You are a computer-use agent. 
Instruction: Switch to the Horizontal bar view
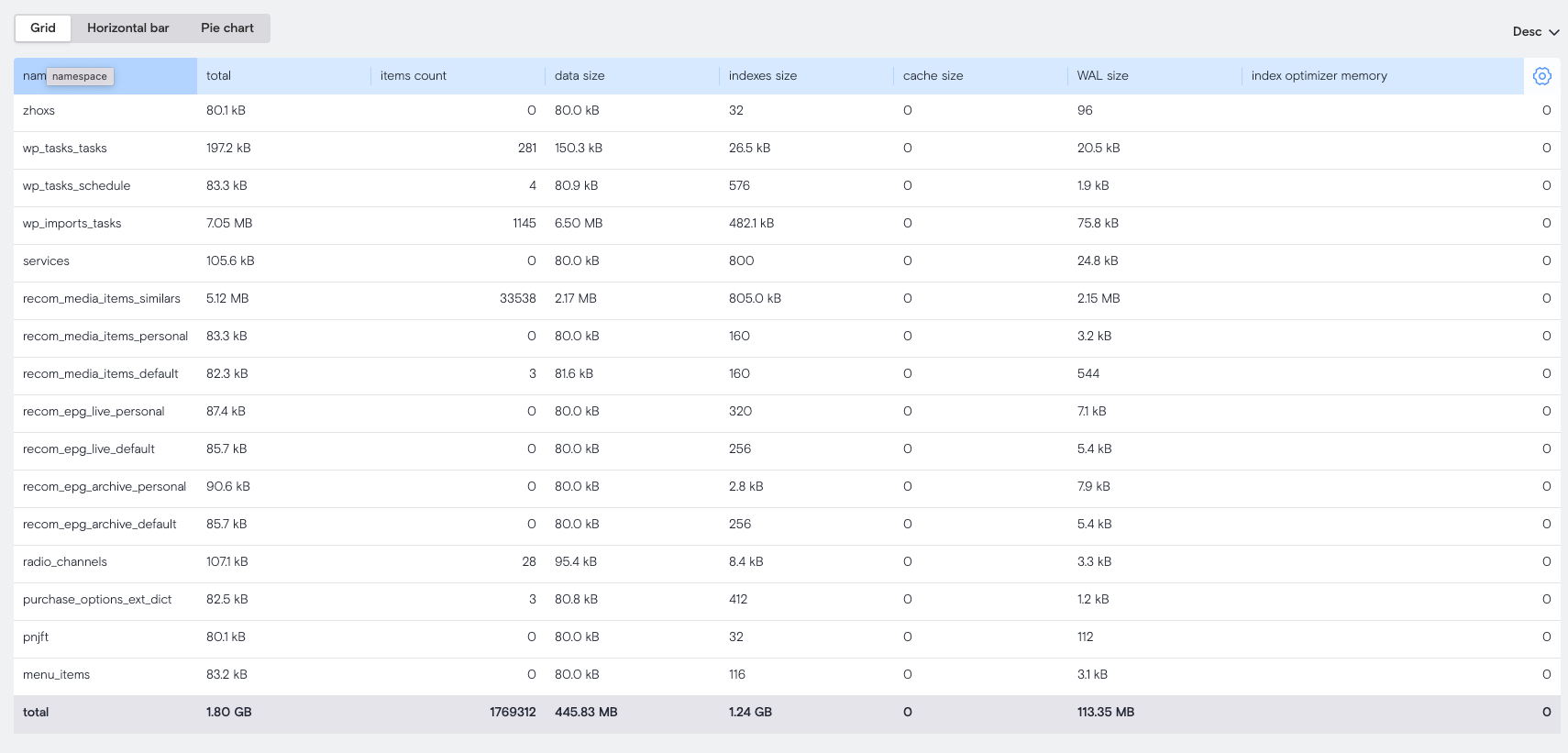click(127, 28)
